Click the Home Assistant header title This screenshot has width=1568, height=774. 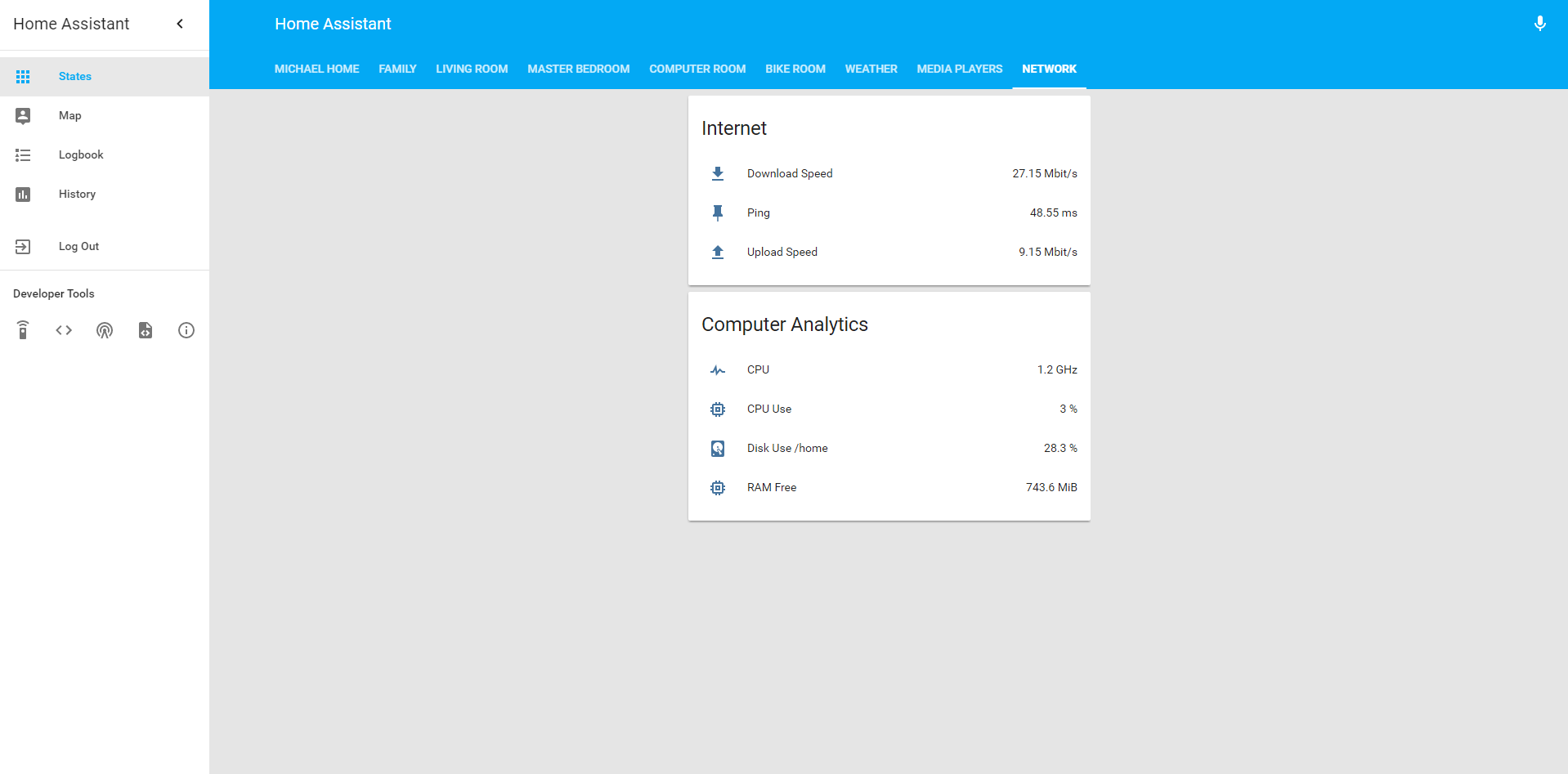333,24
